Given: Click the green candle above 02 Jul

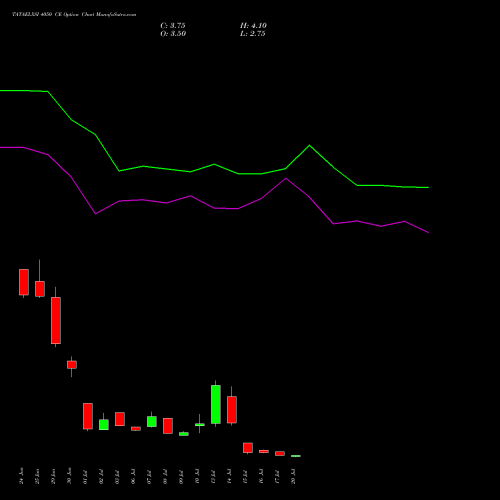Looking at the screenshot, I should tap(104, 425).
